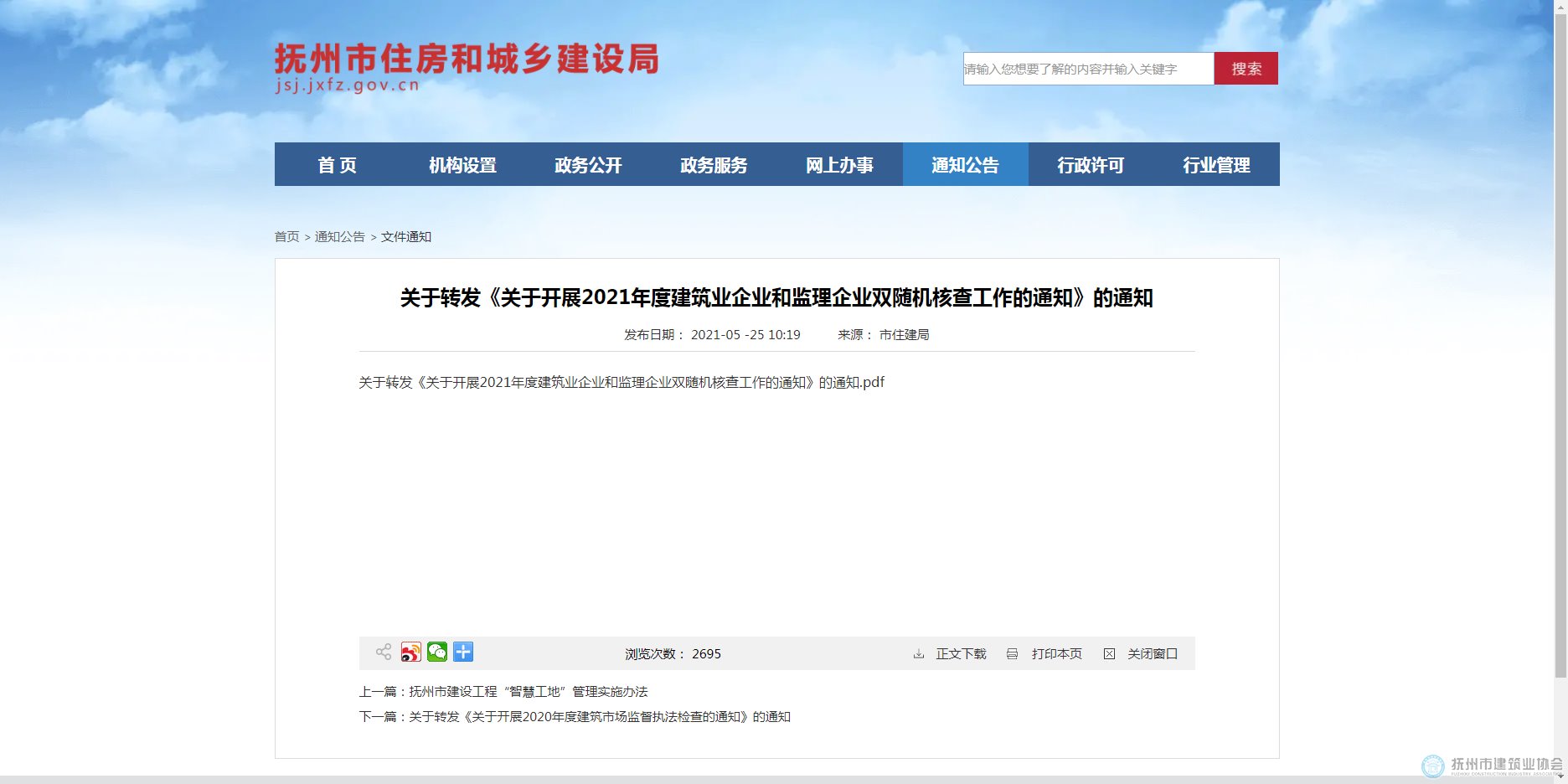Share the article to Sina Weibo
Image resolution: width=1568 pixels, height=784 pixels.
(x=410, y=652)
